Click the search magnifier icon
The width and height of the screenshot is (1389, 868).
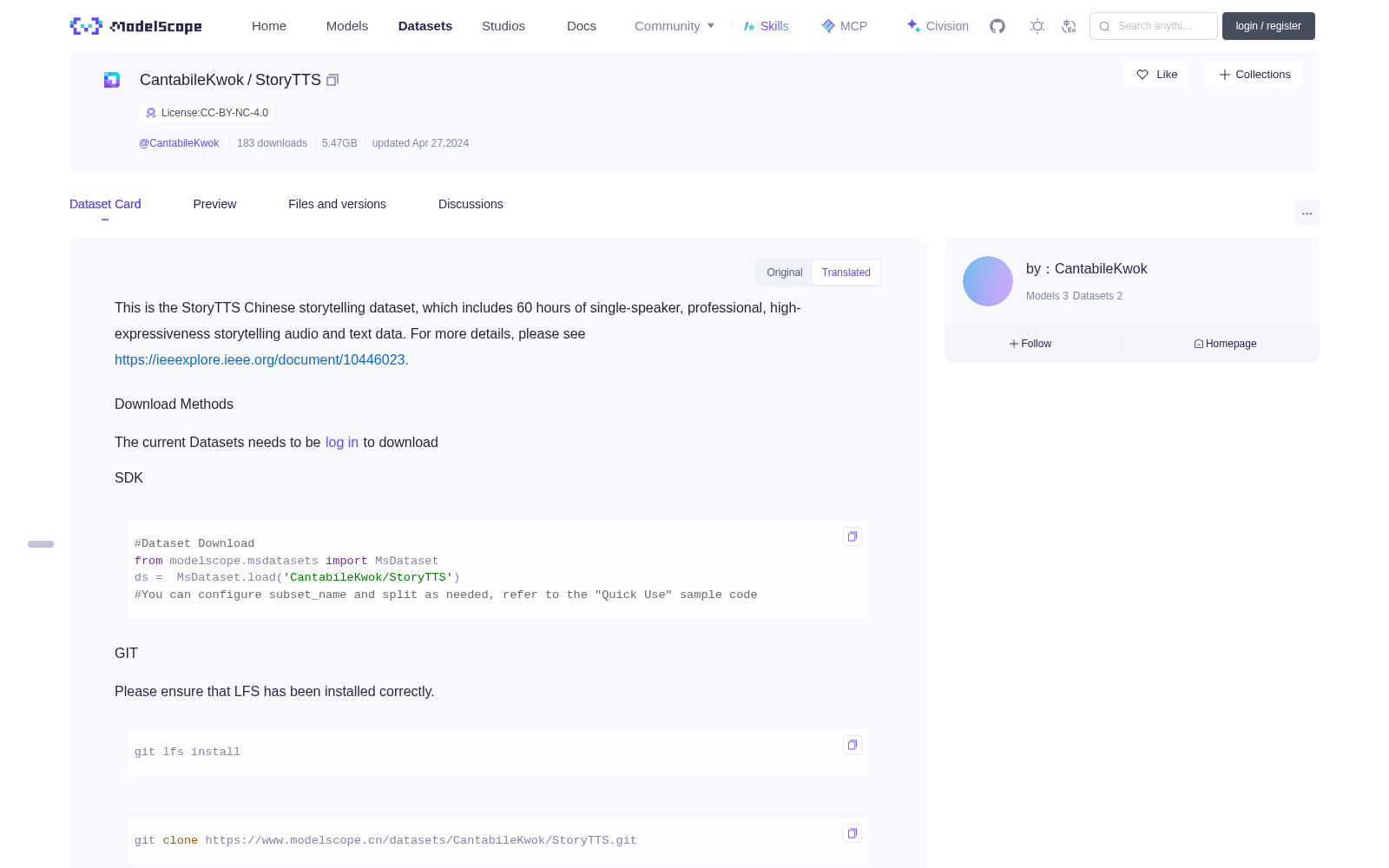(x=1104, y=26)
